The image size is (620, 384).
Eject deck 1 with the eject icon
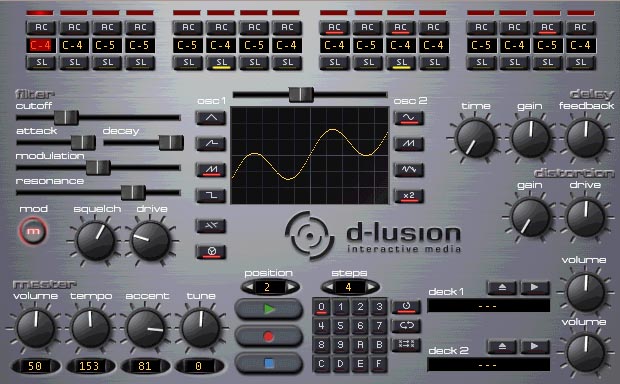pos(502,288)
